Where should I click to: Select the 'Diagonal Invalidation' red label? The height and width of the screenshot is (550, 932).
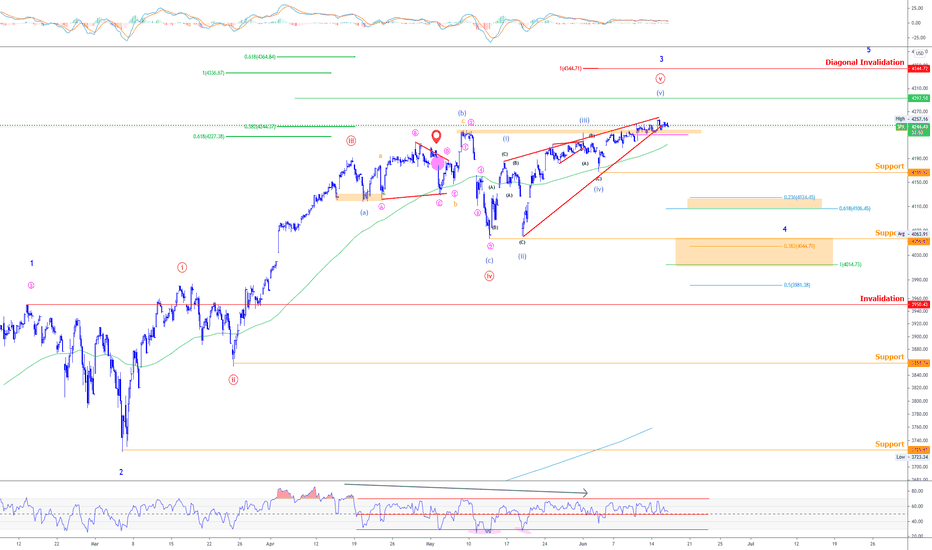(x=864, y=62)
